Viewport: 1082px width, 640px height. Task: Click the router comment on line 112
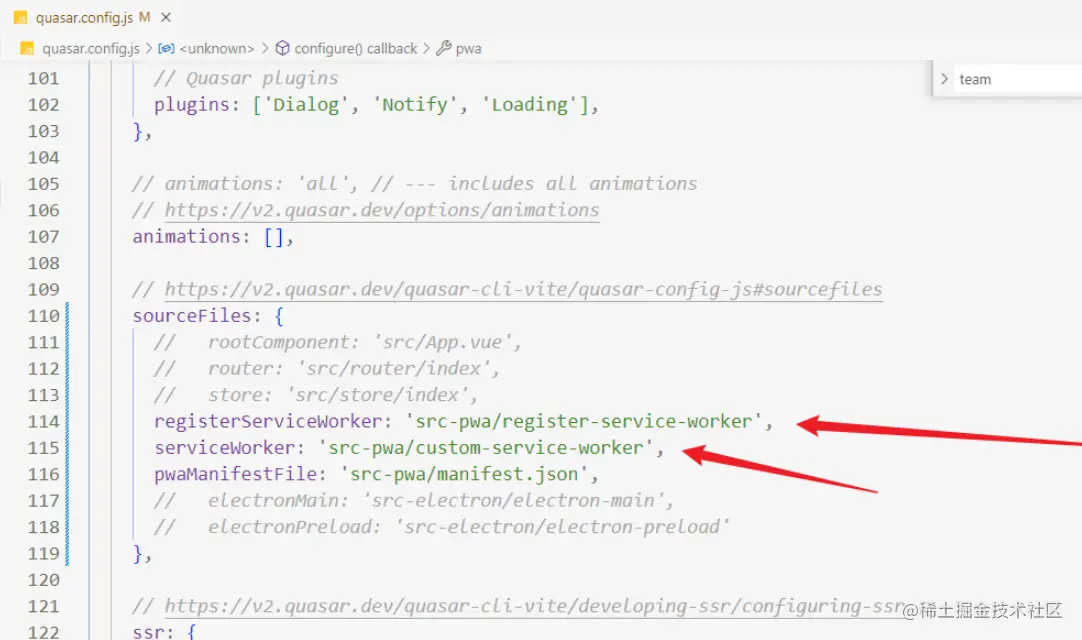326,368
